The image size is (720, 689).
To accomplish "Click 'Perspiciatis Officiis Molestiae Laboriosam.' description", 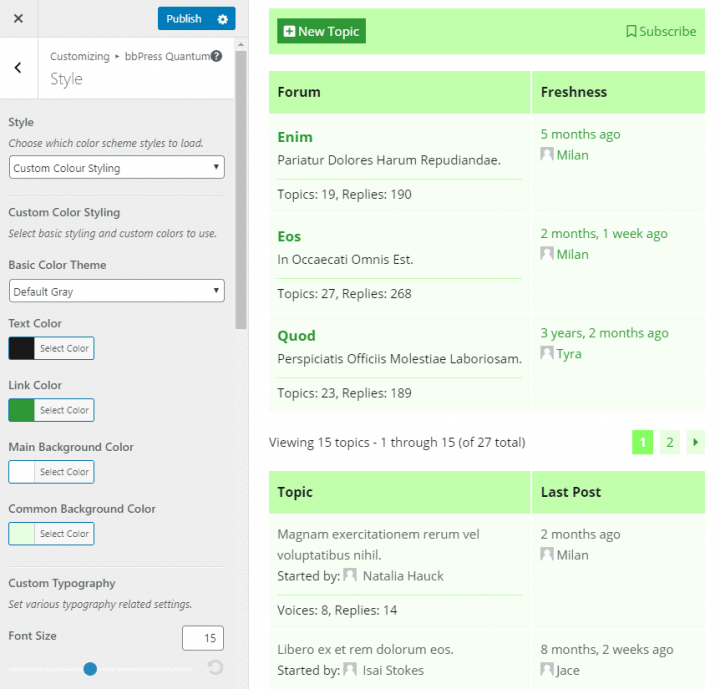I will coord(399,359).
